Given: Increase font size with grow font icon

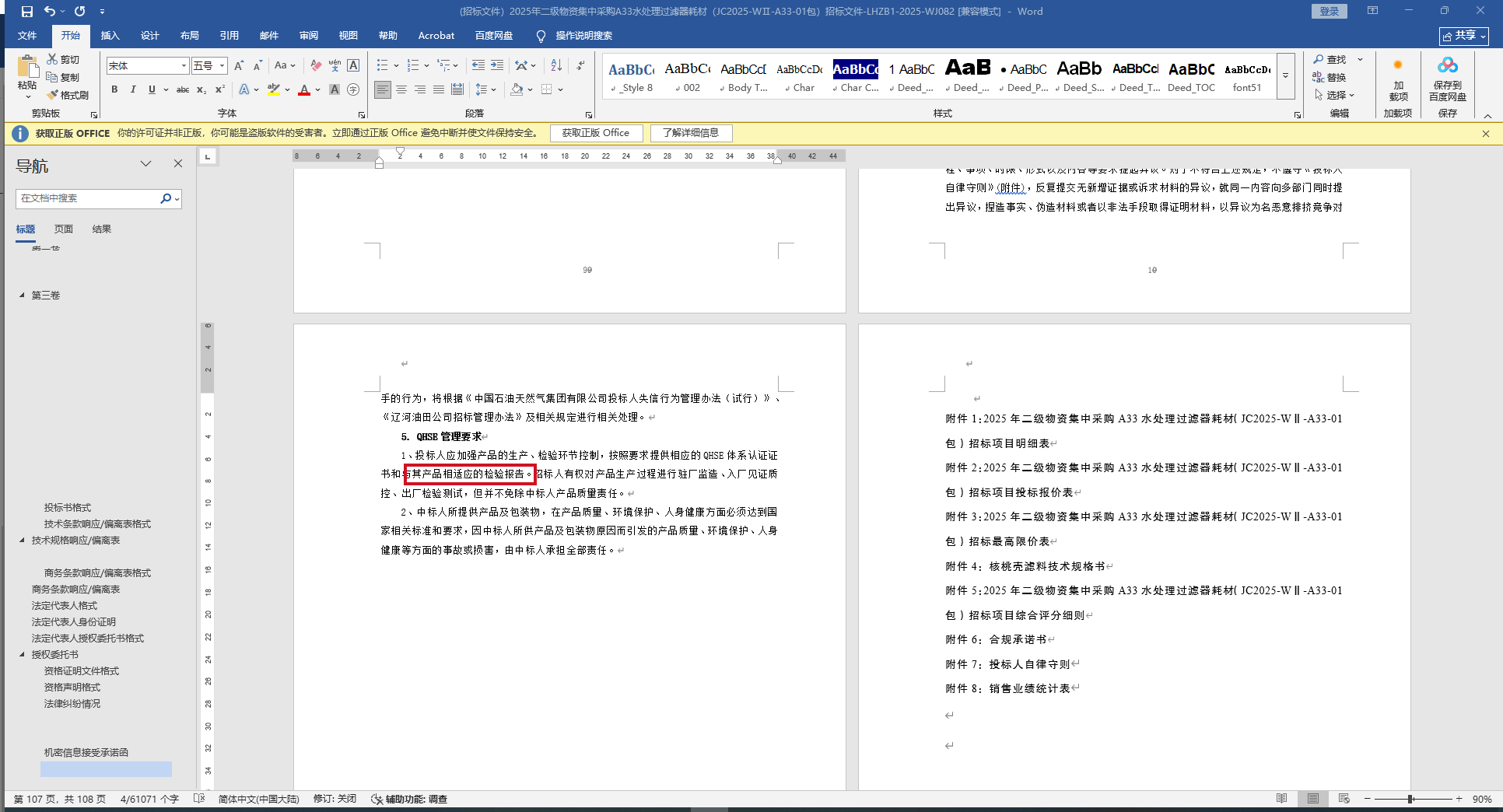Looking at the screenshot, I should [x=239, y=65].
